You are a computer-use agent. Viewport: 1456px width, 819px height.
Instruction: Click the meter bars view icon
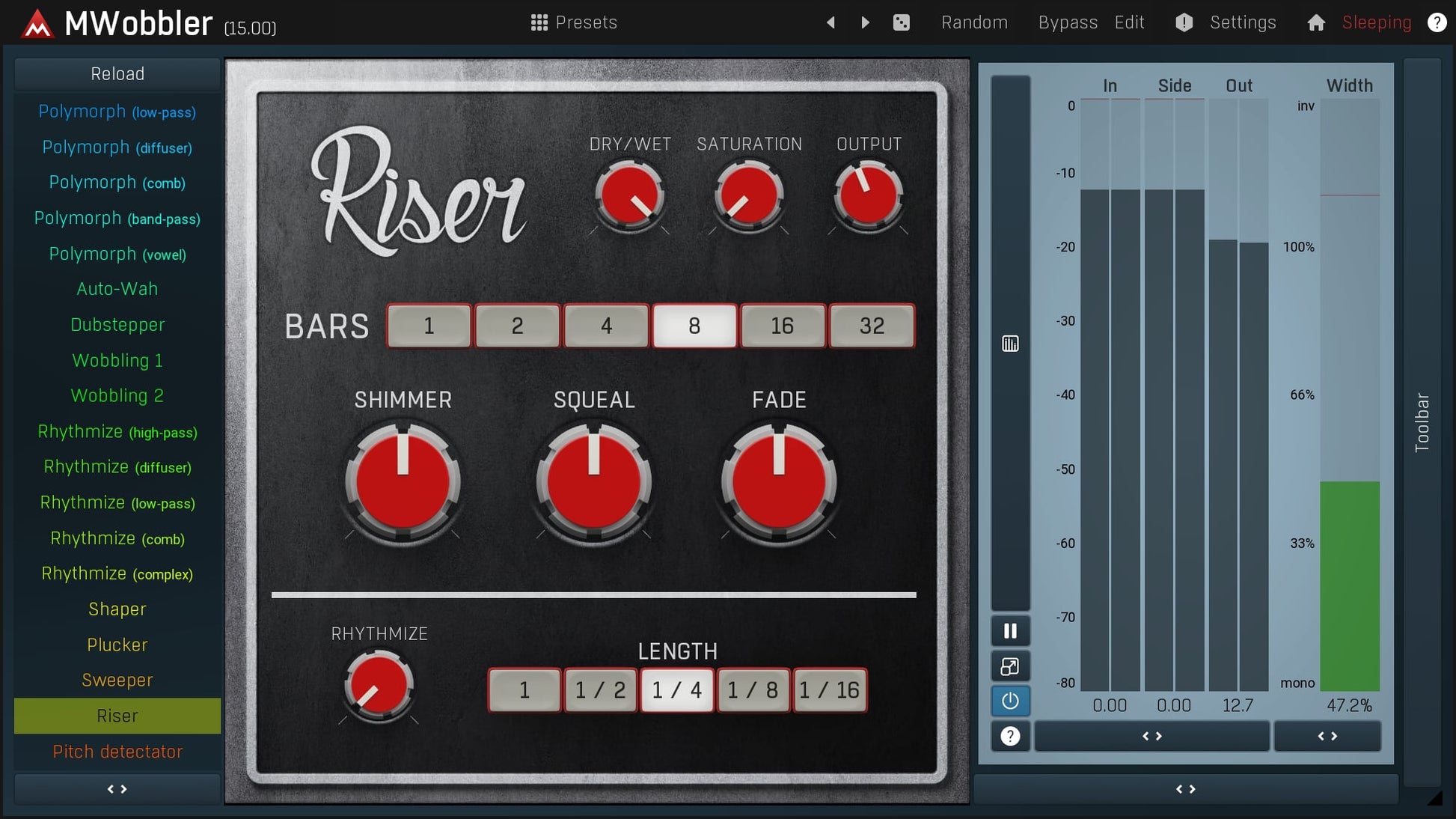point(1010,344)
